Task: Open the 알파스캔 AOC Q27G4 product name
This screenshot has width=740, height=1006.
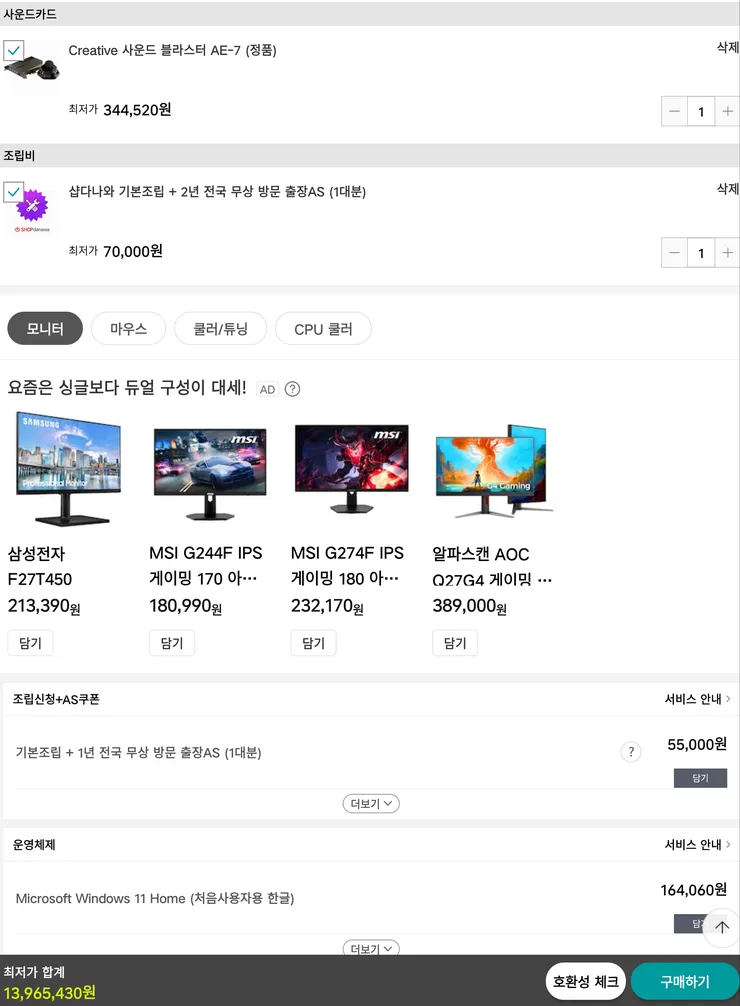Action: 492,567
